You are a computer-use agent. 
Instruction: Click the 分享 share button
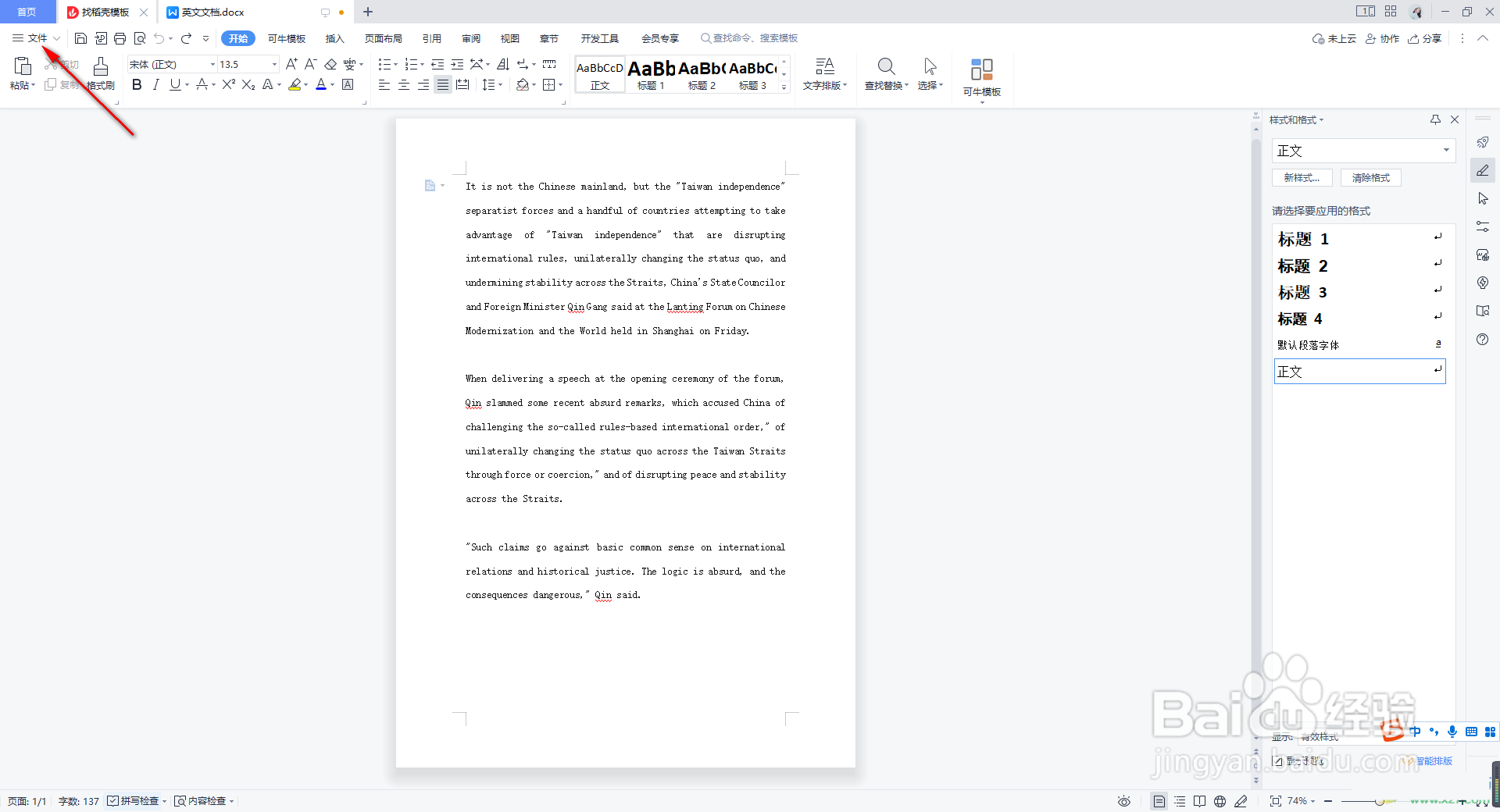[x=1425, y=38]
